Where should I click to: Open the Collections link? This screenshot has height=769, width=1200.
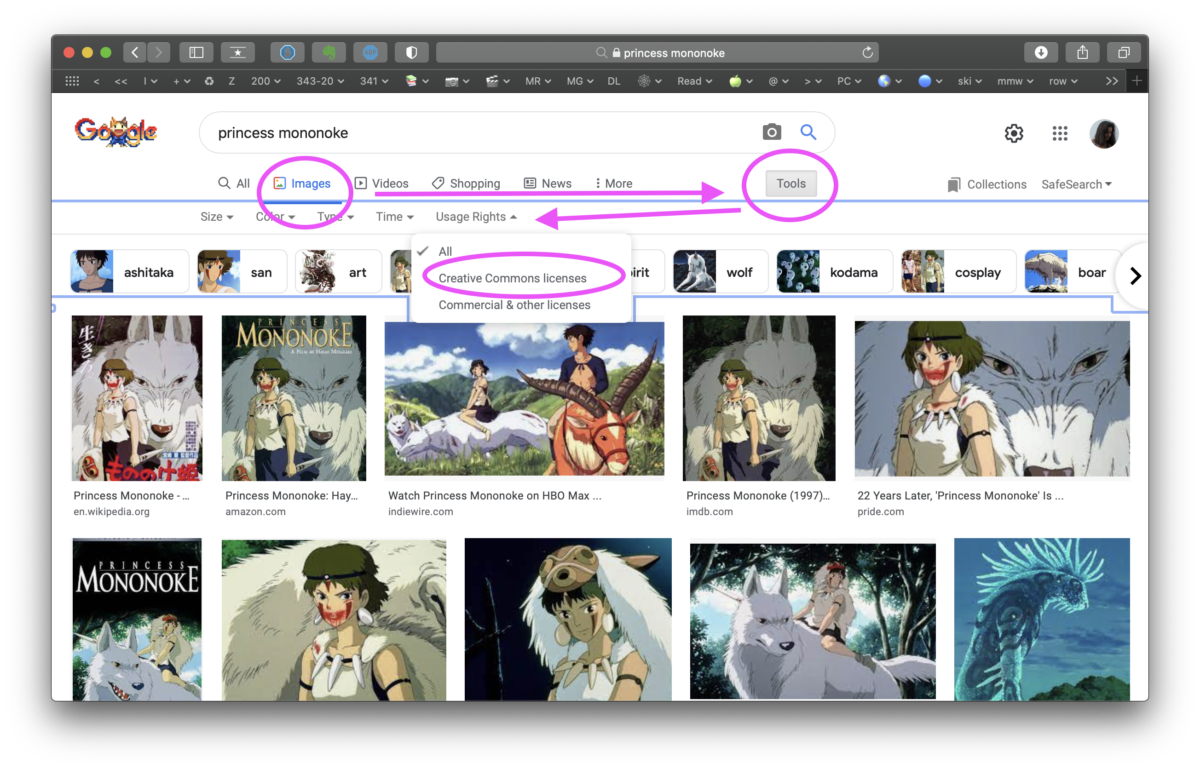(987, 184)
